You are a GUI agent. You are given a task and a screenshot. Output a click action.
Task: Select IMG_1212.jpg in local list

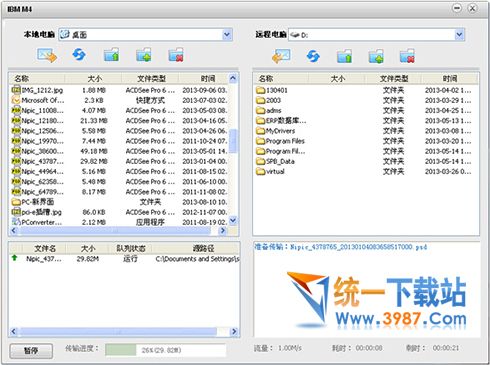[120, 90]
